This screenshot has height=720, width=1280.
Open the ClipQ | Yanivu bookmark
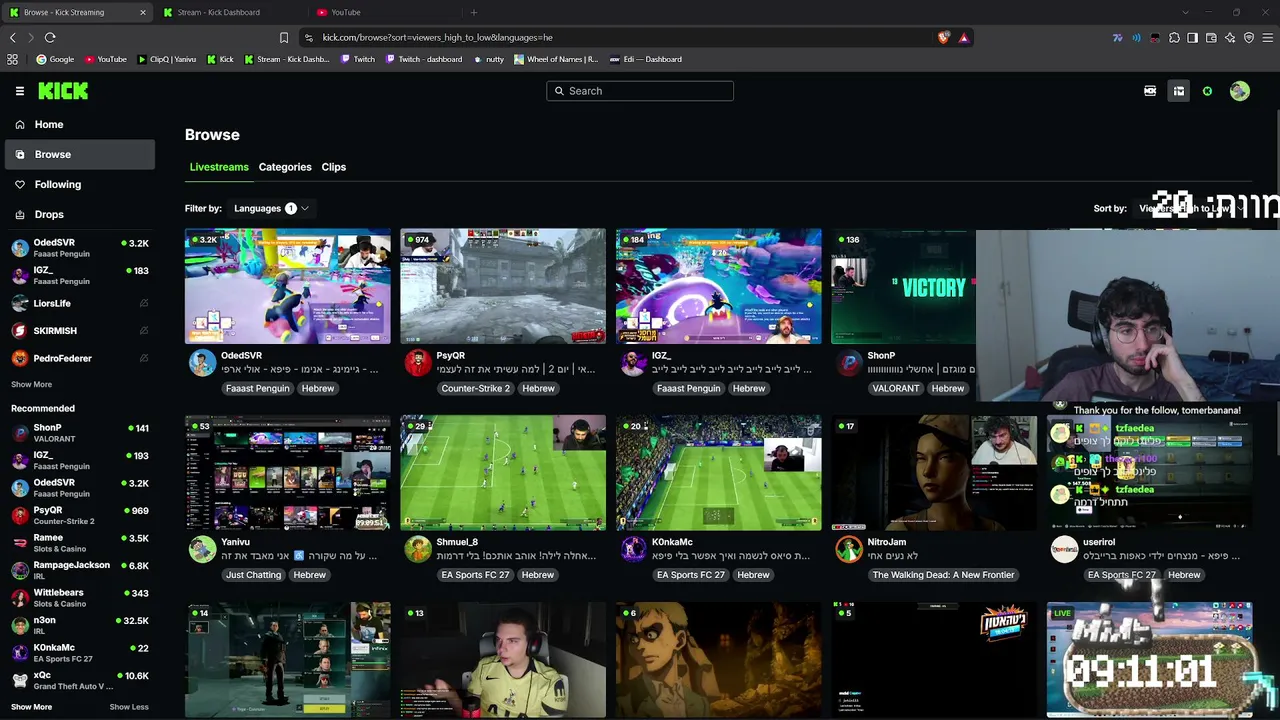pos(167,59)
